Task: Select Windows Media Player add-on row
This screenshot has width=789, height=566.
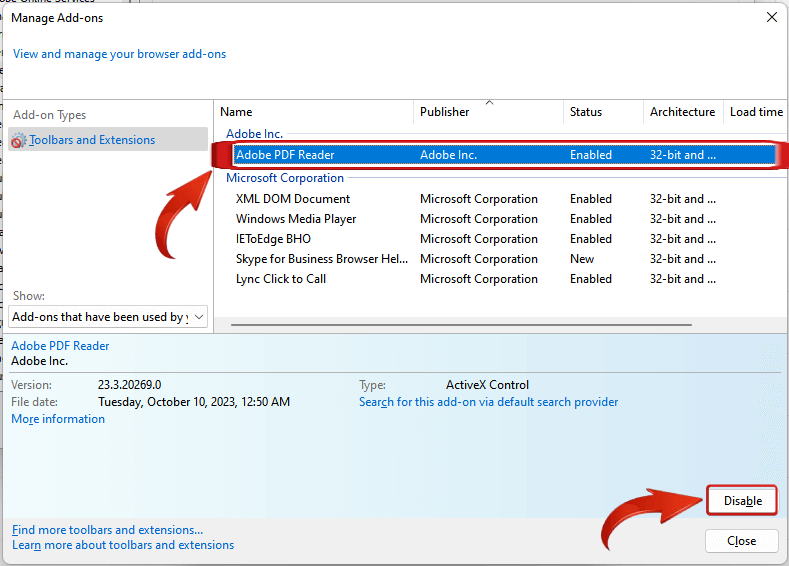Action: point(296,219)
